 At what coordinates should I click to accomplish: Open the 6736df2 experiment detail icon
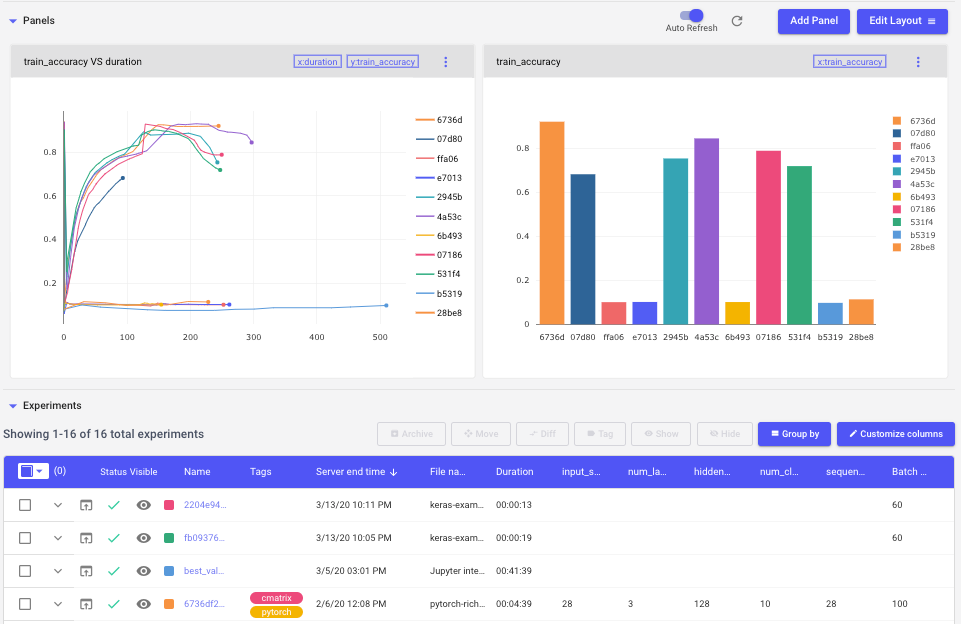(86, 604)
